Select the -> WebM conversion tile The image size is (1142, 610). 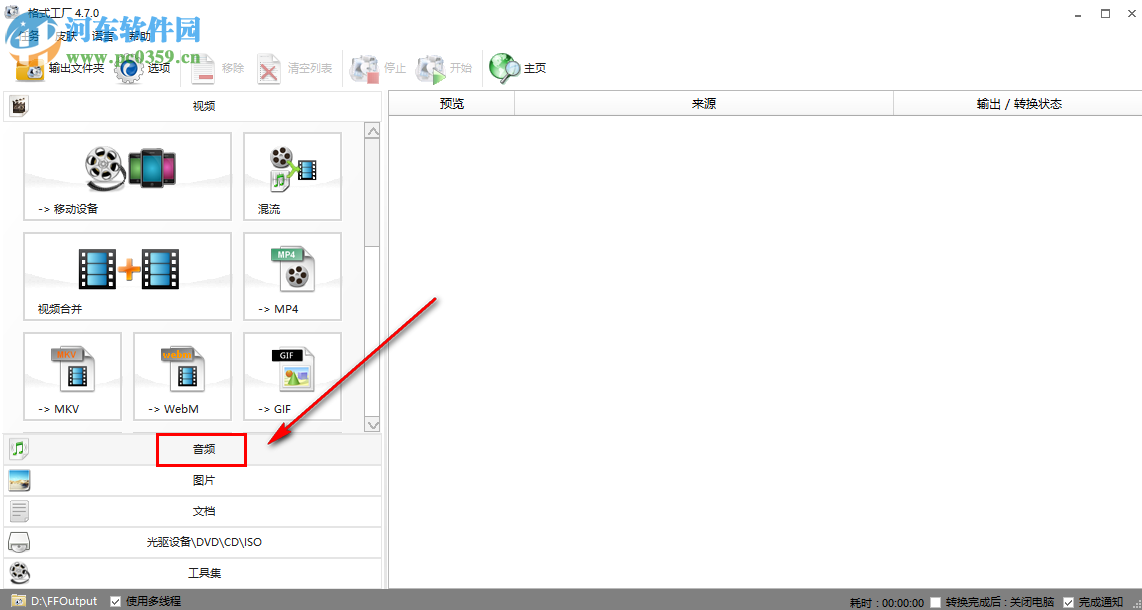[182, 376]
